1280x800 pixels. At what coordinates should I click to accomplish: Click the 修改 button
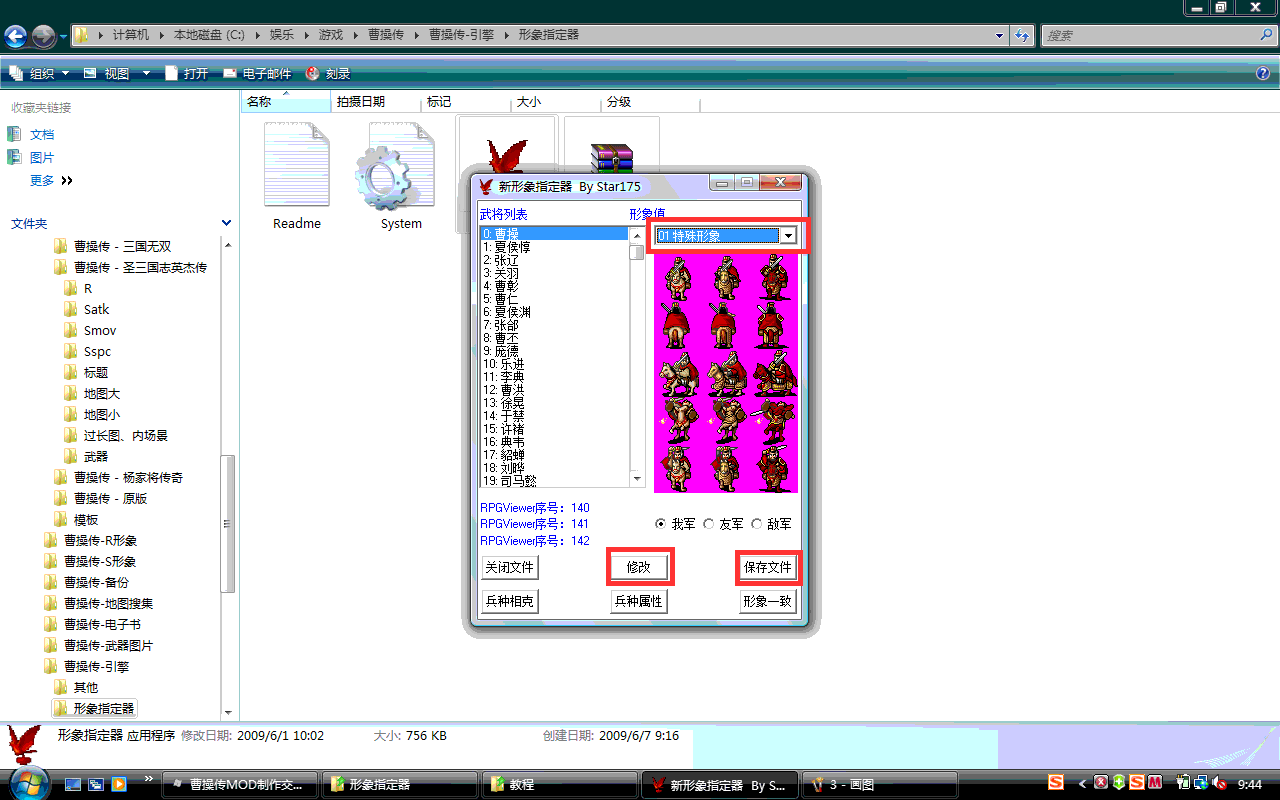tap(639, 567)
